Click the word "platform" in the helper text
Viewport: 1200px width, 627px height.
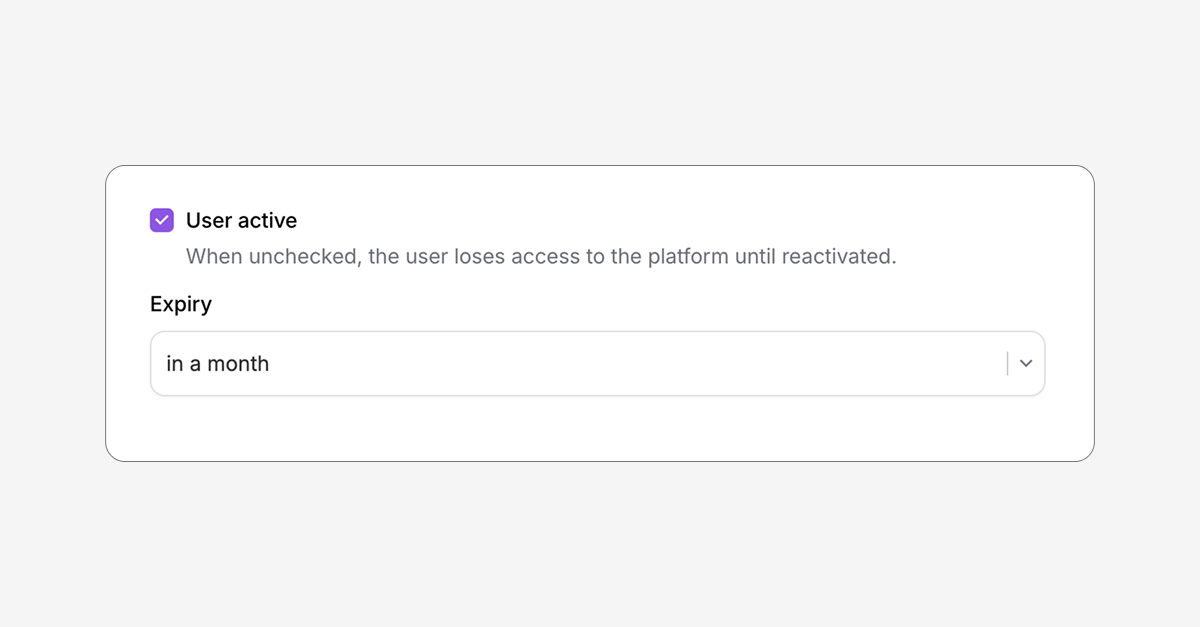(x=688, y=256)
